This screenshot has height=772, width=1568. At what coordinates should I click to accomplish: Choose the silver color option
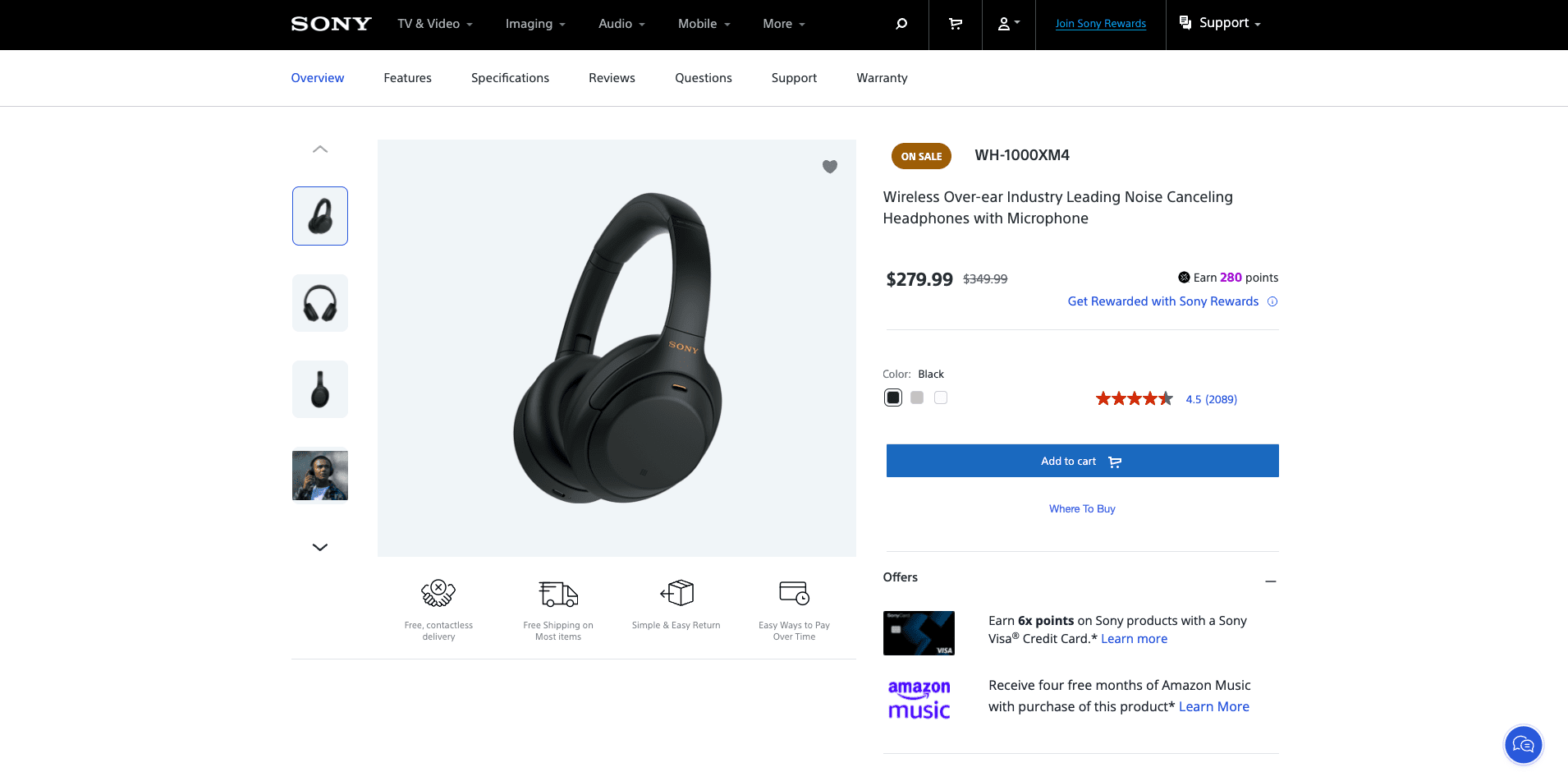917,397
